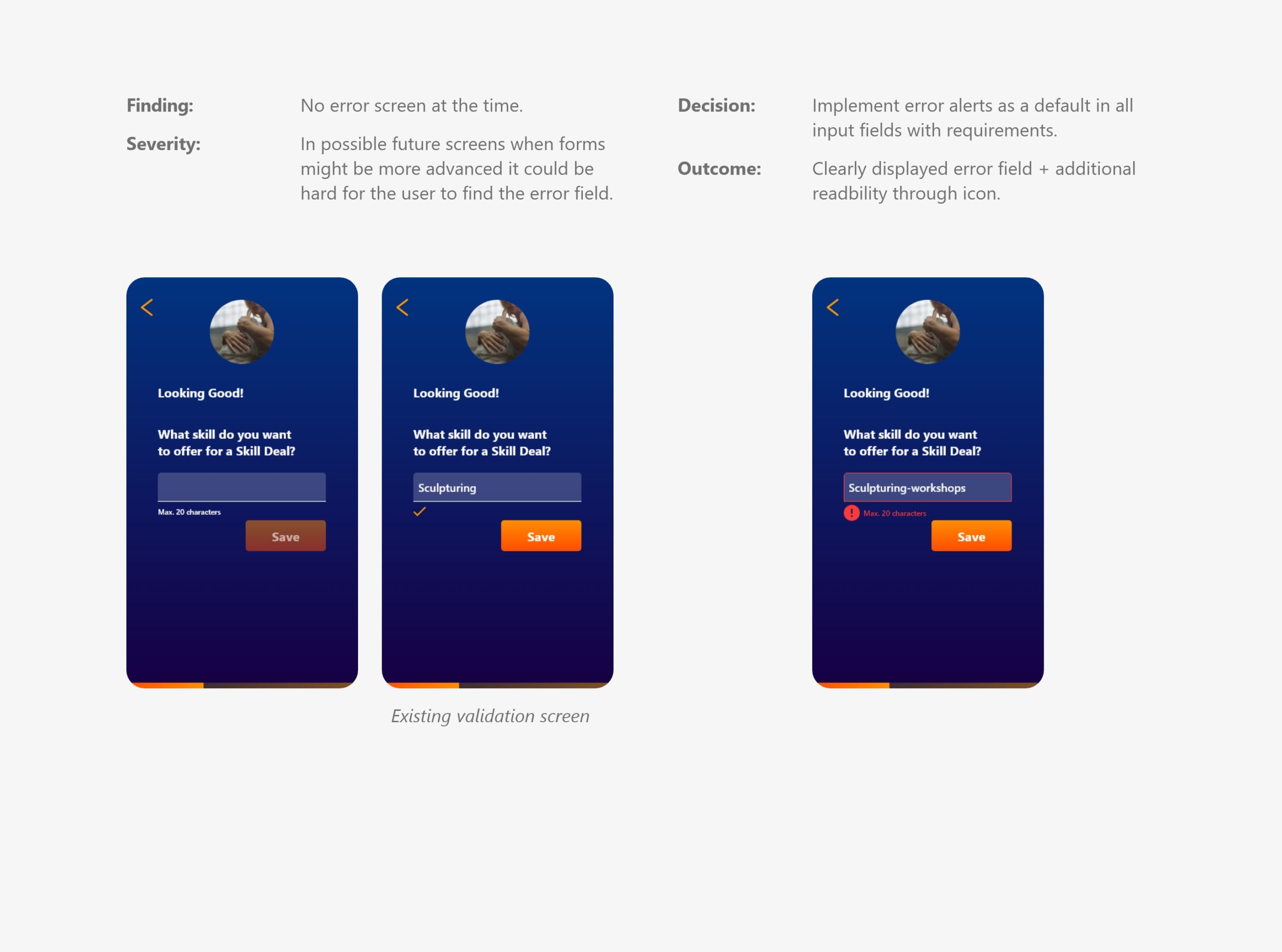1282x952 pixels.
Task: Tap back arrow on the Sculpturing screen
Action: [402, 307]
